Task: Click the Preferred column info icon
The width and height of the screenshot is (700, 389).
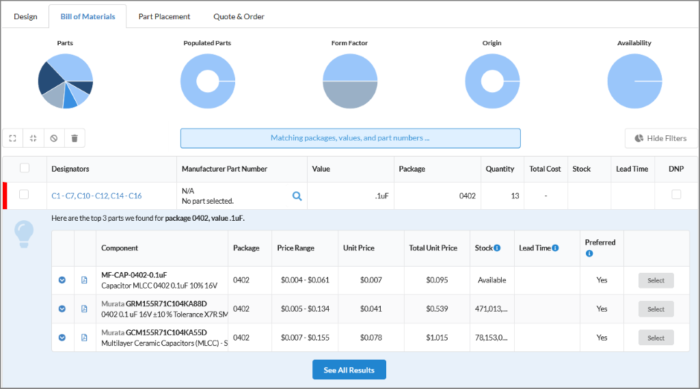Action: (589, 254)
